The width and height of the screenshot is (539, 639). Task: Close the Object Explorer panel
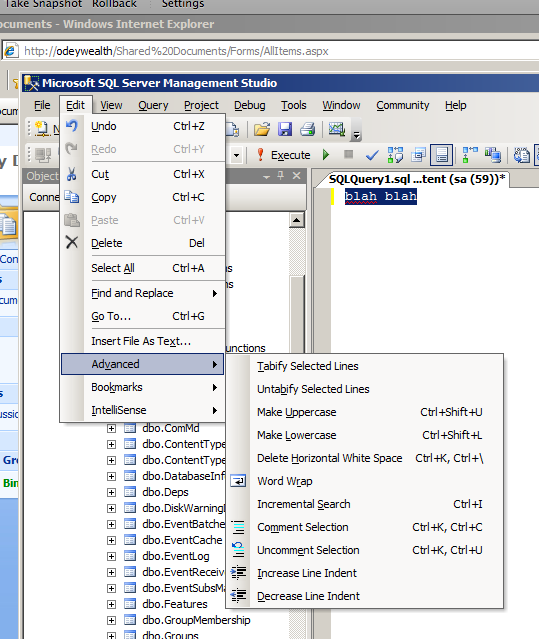pyautogui.click(x=297, y=176)
